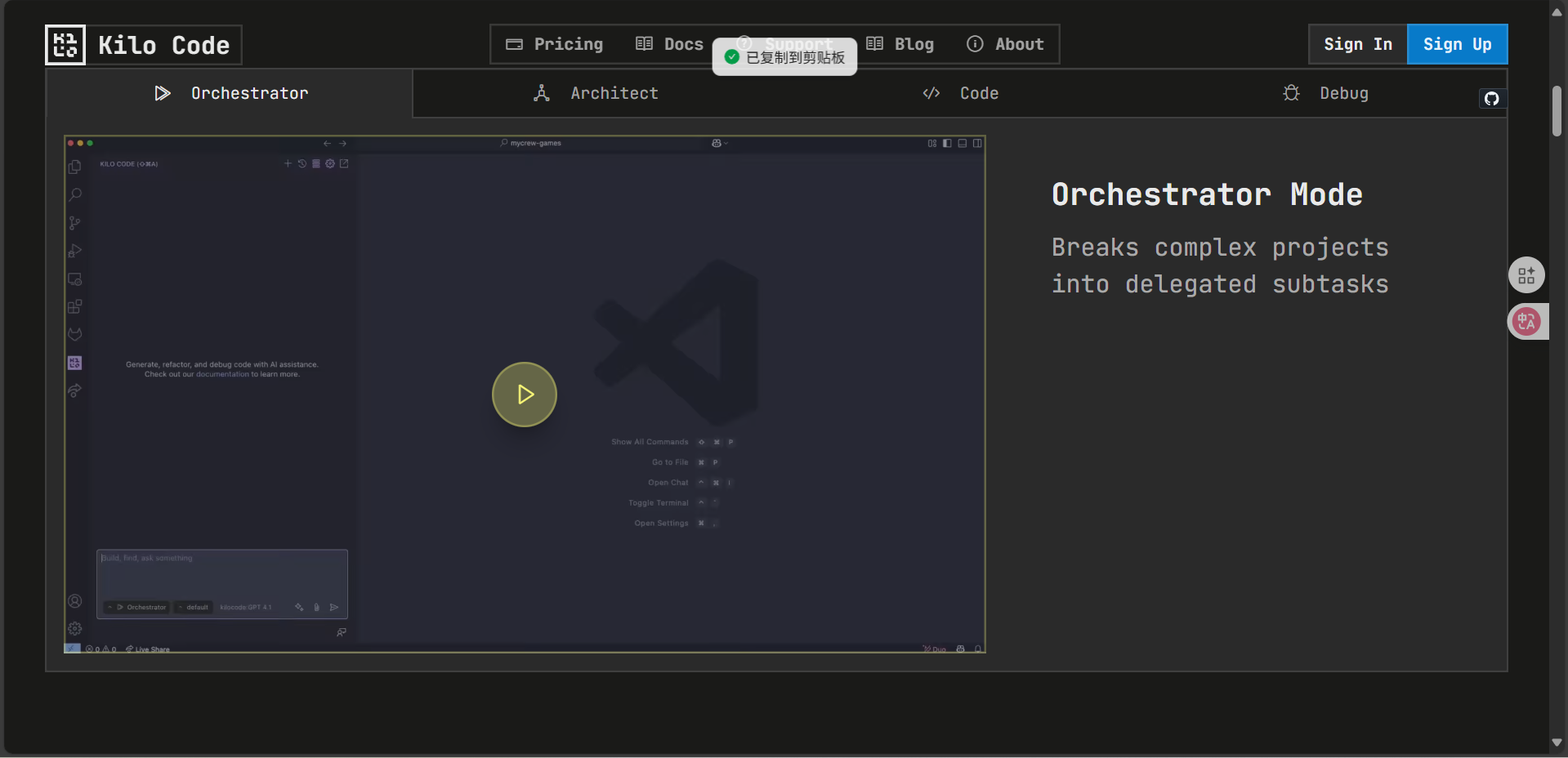Click the Live Share arrow icon in video sidebar
This screenshot has height=758, width=1568.
[x=75, y=391]
